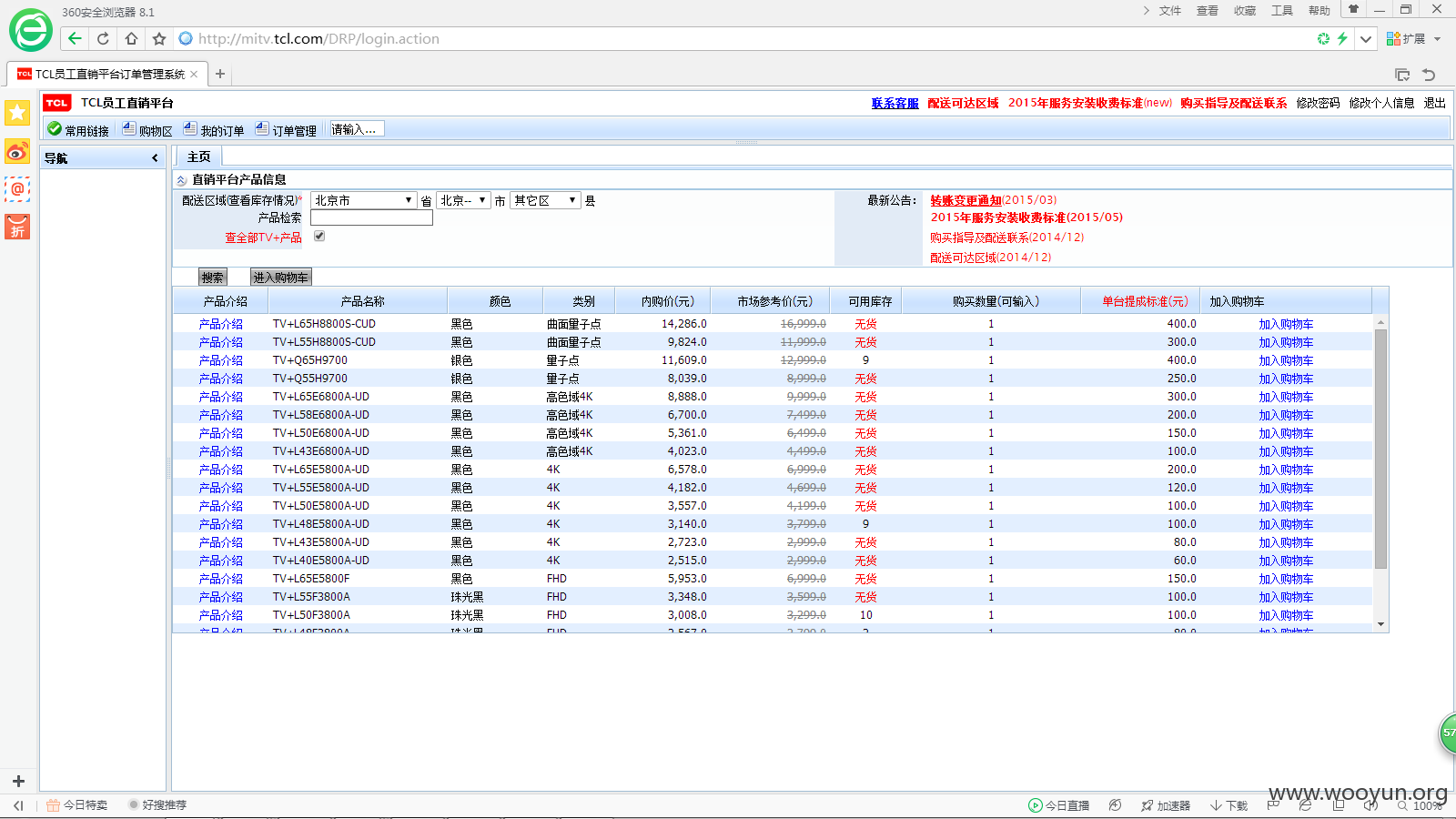
Task: Collapse 直销平台产品信息 section
Action: pos(181,180)
